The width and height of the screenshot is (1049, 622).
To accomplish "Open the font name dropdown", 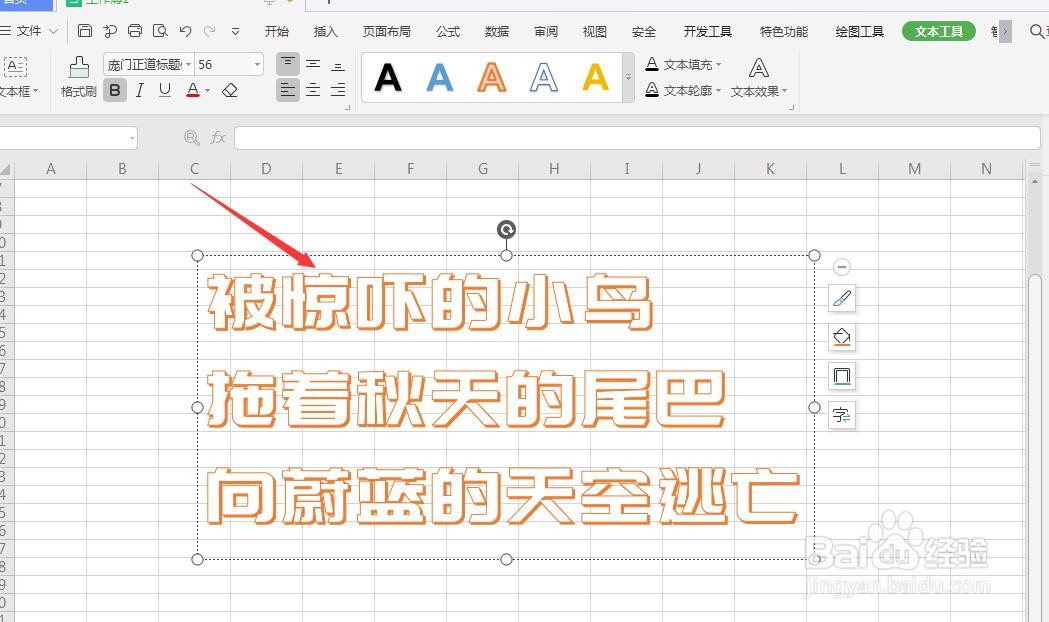I will (x=189, y=65).
